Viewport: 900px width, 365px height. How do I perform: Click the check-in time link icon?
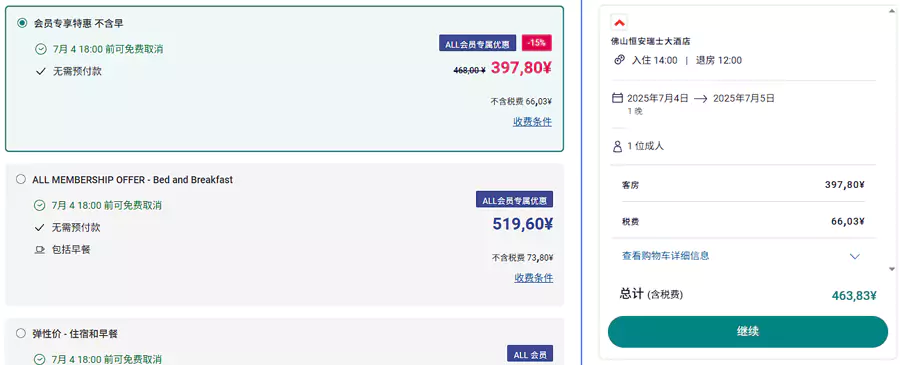pos(619,60)
